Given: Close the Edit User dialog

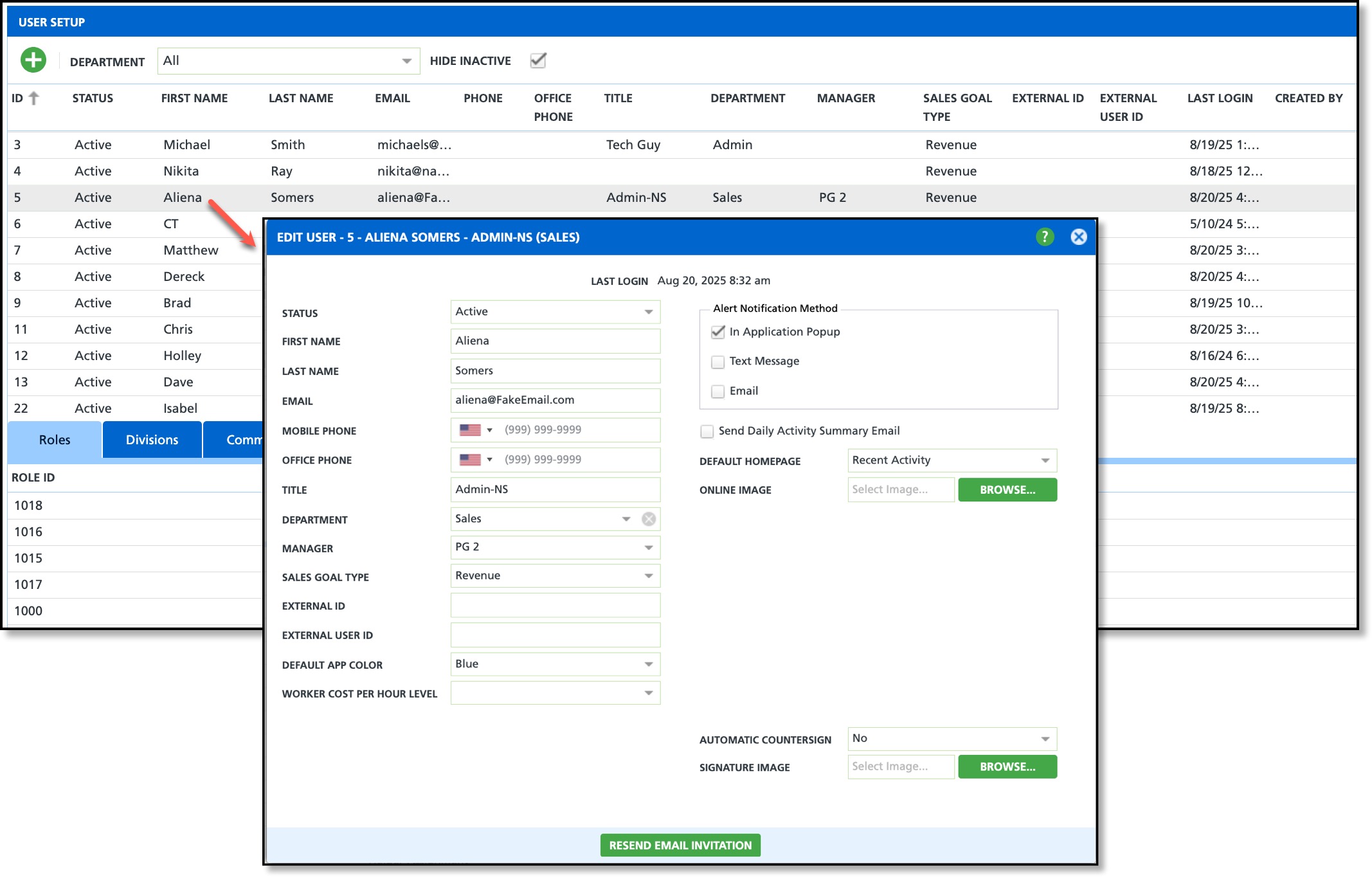Looking at the screenshot, I should pos(1078,237).
